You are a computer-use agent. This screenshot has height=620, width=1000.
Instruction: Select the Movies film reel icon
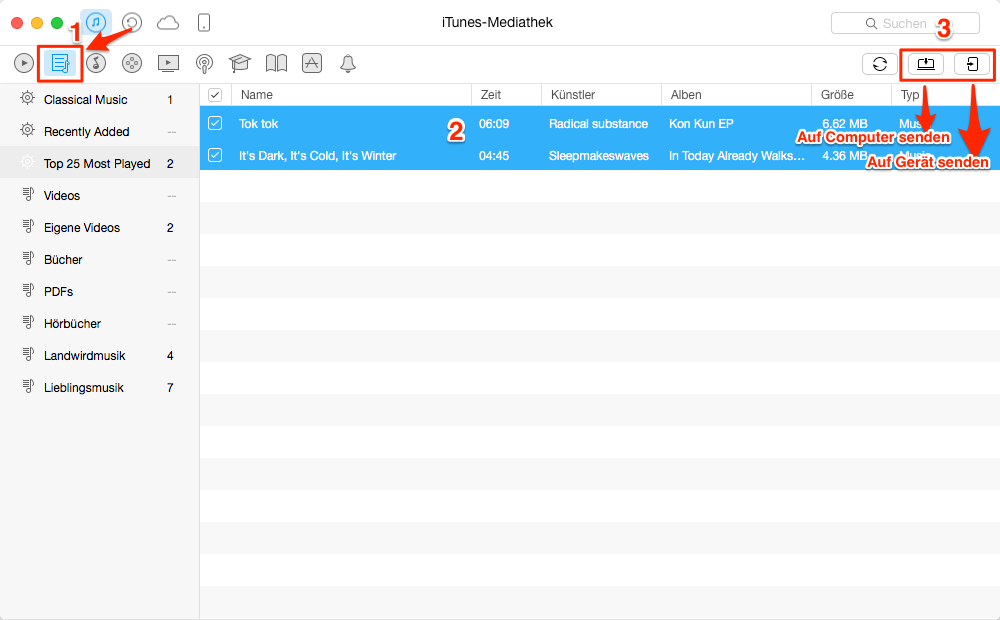point(132,63)
